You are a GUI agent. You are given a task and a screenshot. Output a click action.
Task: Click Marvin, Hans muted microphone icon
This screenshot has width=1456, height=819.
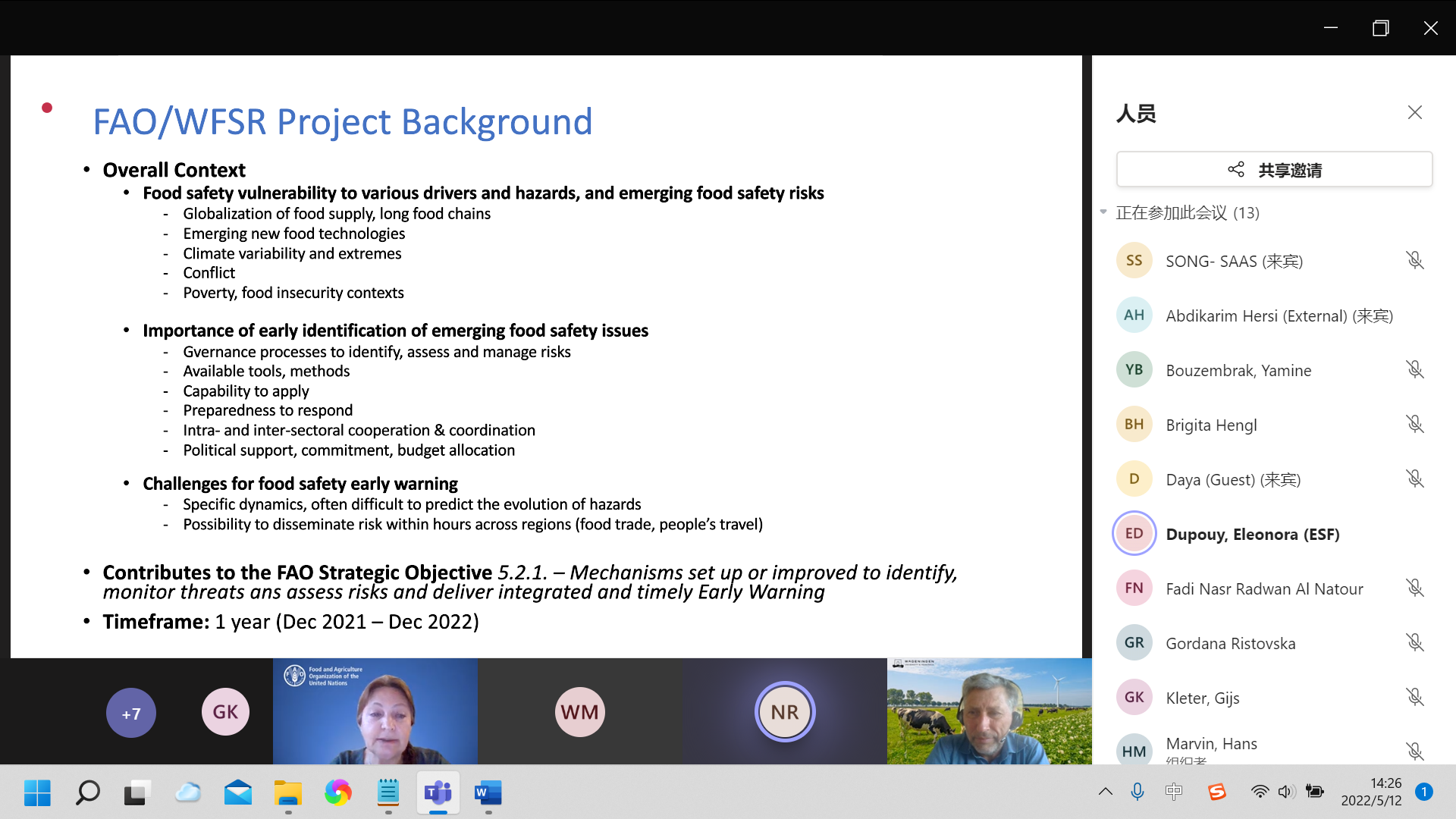pos(1414,751)
